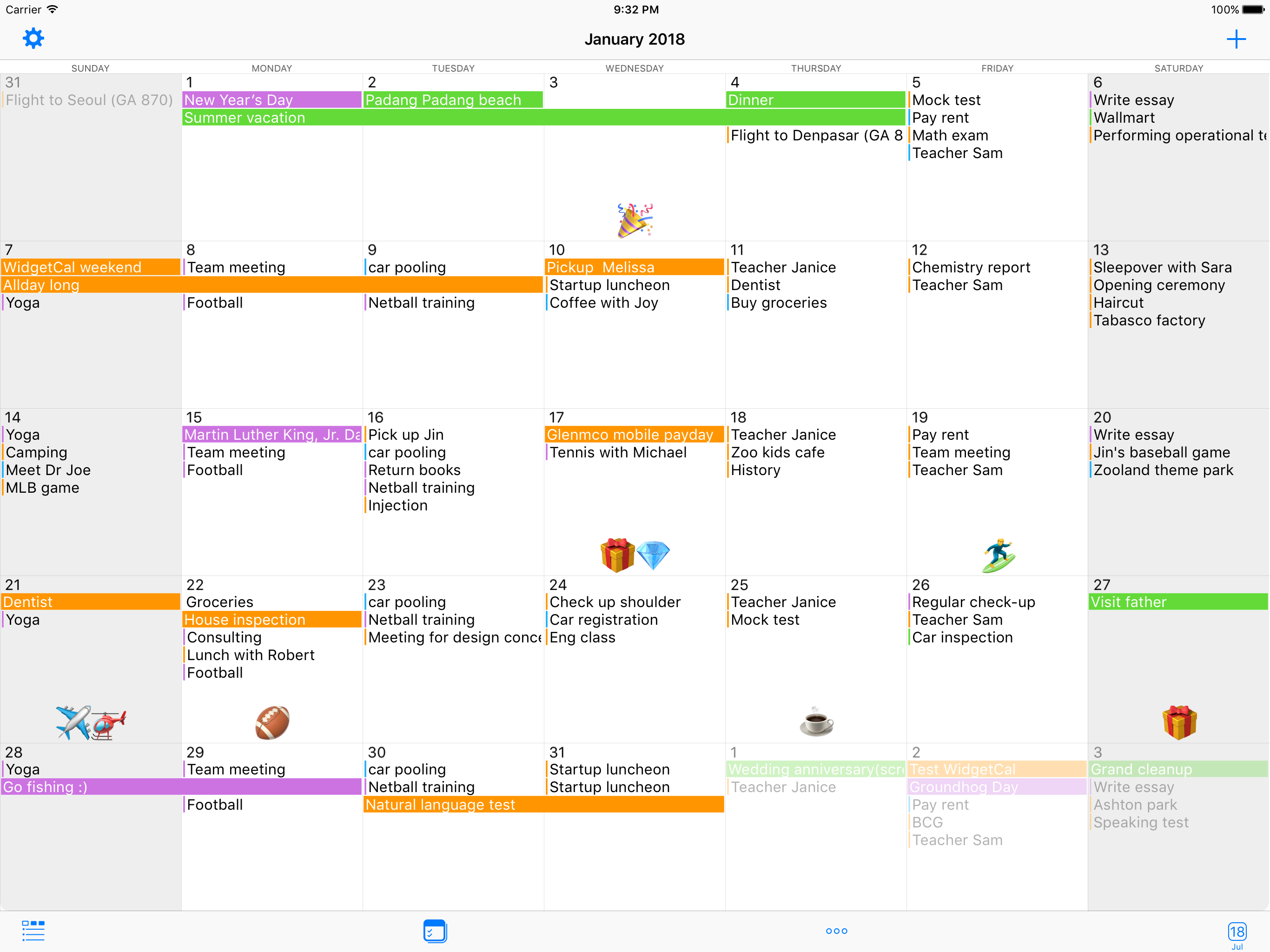Click the surfer sticker on January 19
Image resolution: width=1270 pixels, height=952 pixels.
998,553
